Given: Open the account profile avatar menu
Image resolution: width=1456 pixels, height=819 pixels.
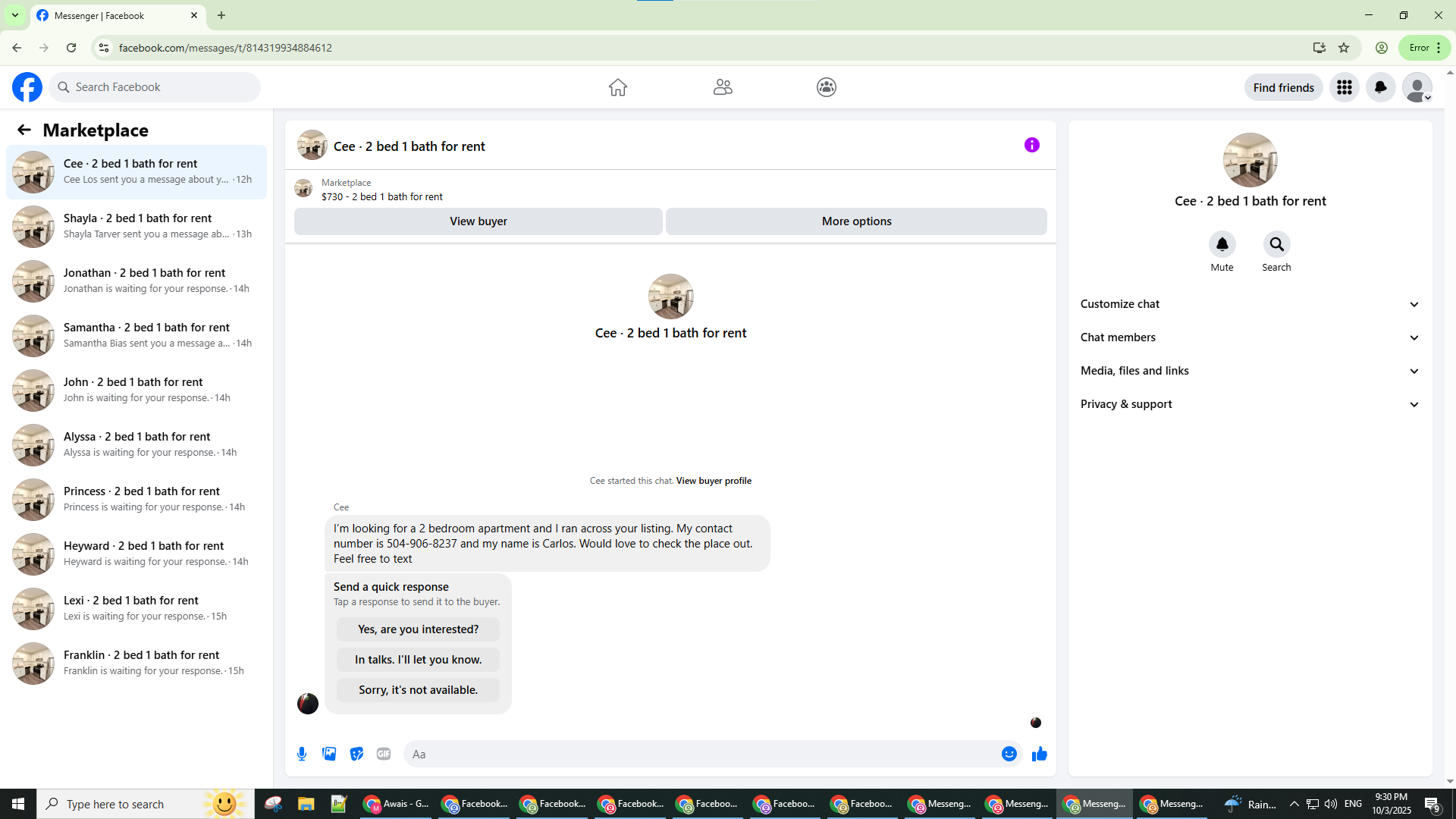Looking at the screenshot, I should 1417,87.
